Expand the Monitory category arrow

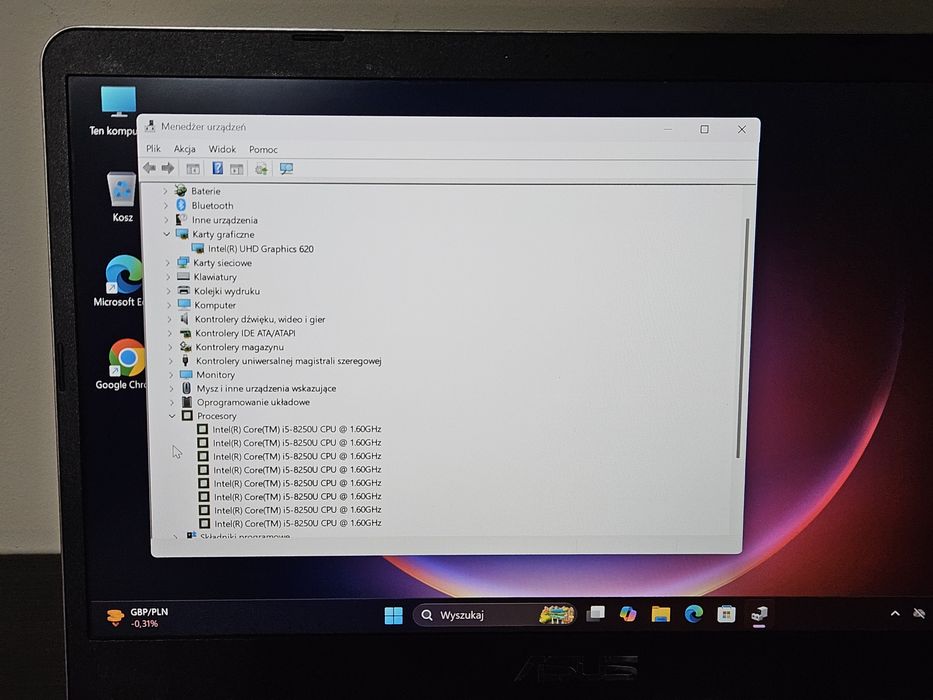coord(171,374)
